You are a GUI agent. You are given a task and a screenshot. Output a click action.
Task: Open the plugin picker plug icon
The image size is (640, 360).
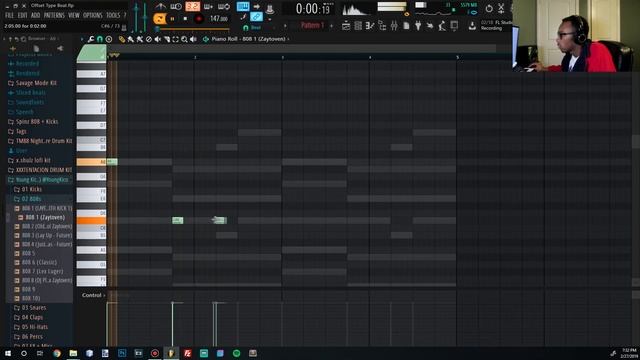tap(418, 26)
